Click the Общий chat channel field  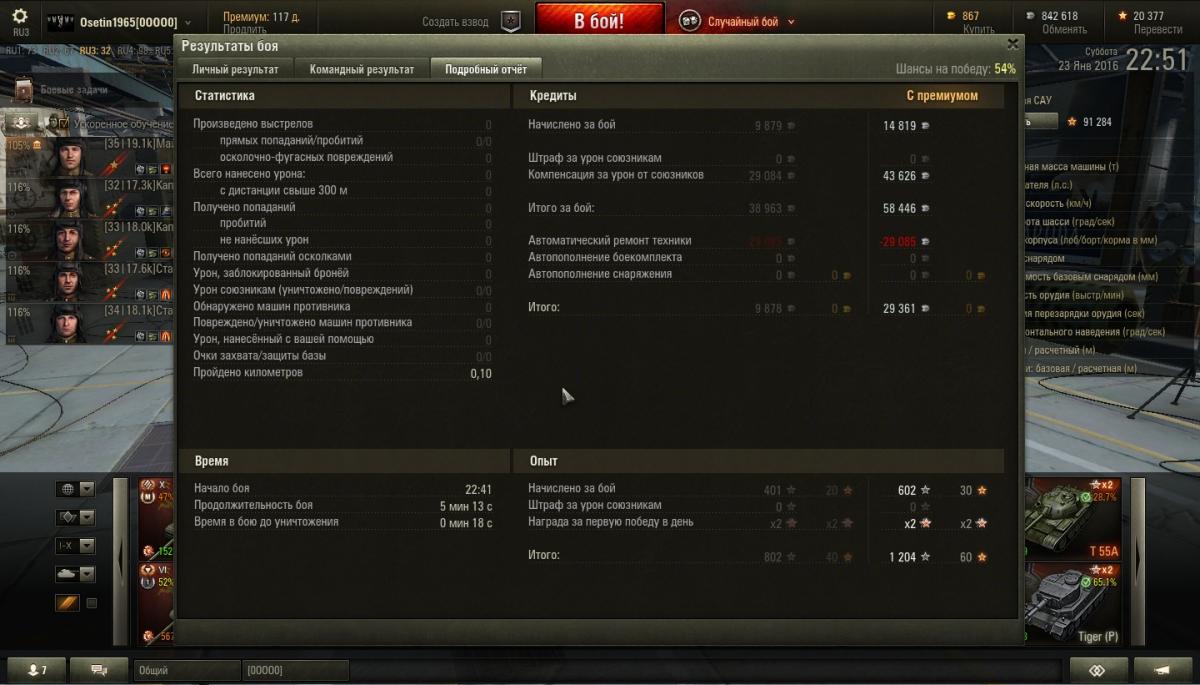(186, 670)
